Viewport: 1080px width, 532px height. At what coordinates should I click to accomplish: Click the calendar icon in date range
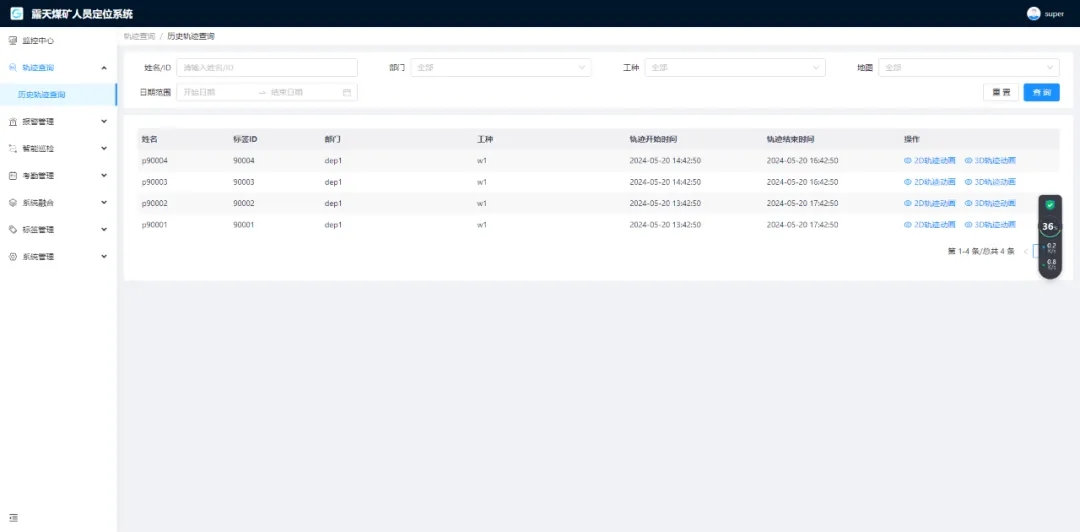tap(346, 92)
